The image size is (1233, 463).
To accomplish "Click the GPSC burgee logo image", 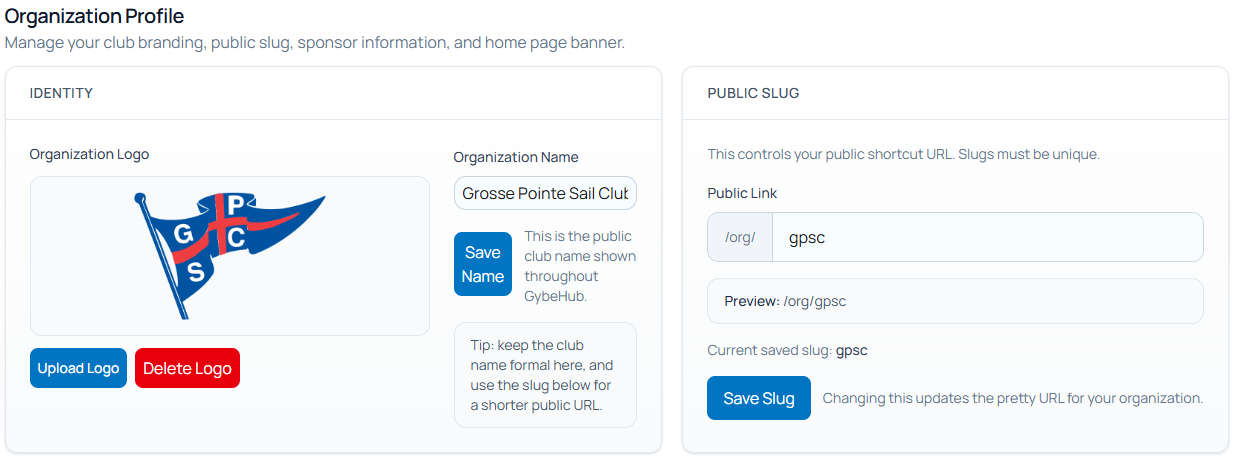I will click(230, 255).
